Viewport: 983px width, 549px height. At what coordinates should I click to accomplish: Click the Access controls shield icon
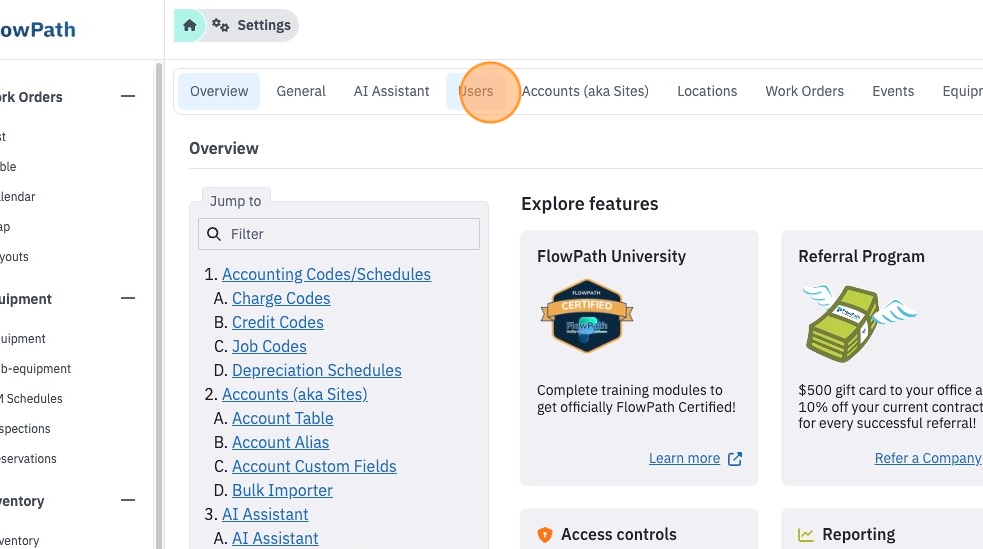point(545,535)
